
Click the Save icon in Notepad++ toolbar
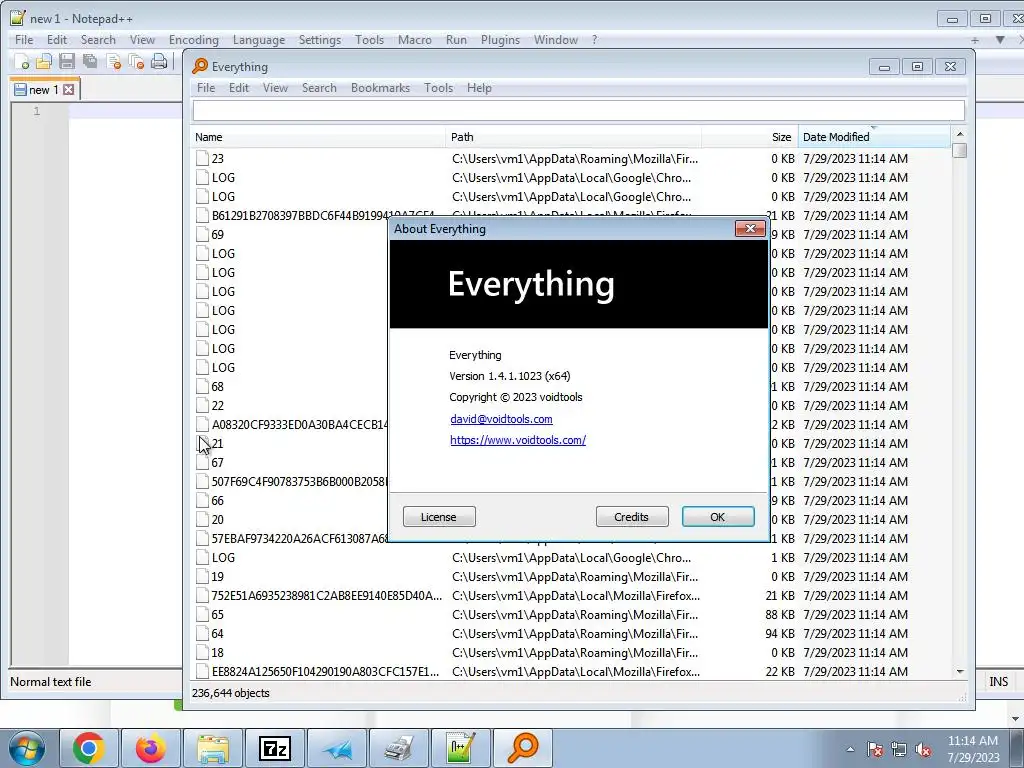(67, 62)
